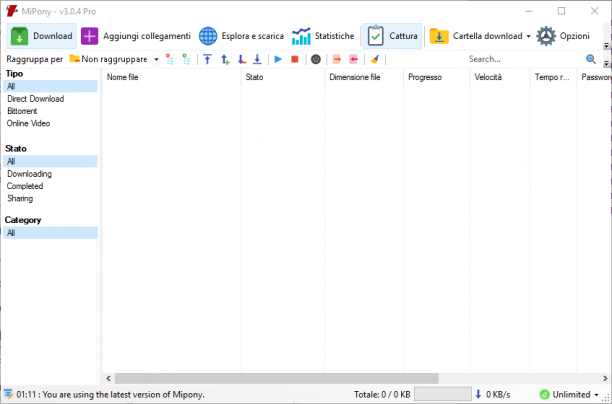This screenshot has width=612, height=404.
Task: Move selection to bottom of queue
Action: point(257,59)
